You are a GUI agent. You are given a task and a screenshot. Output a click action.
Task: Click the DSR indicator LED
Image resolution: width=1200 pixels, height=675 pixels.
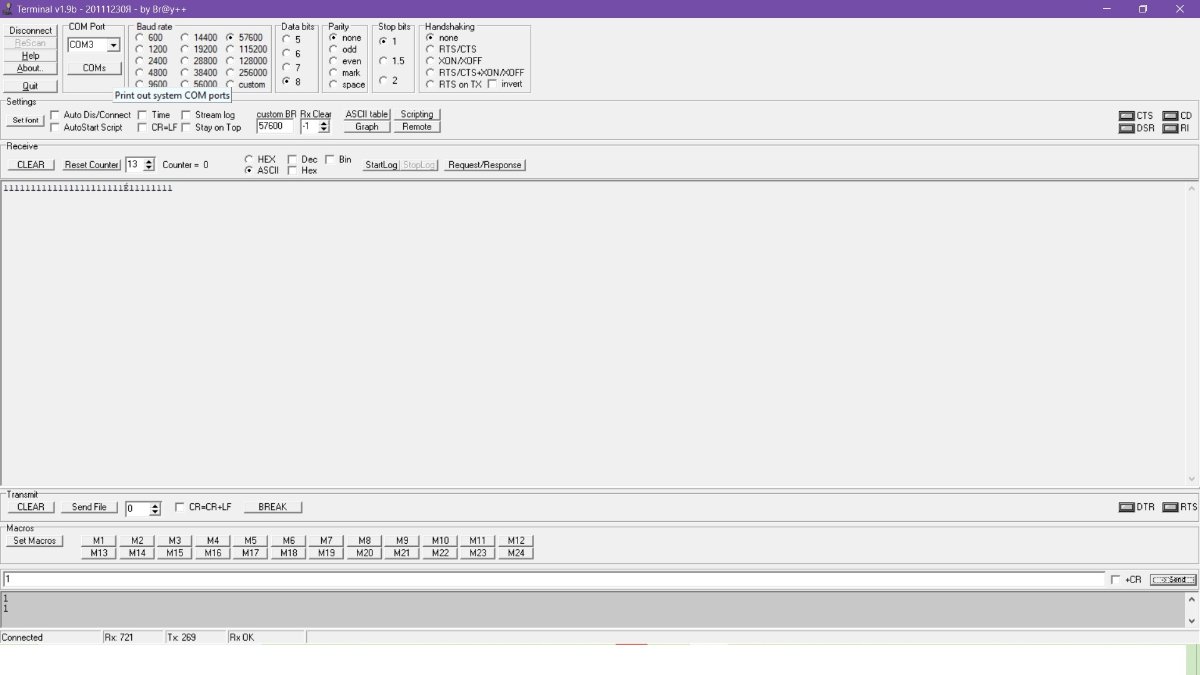[x=1126, y=128]
